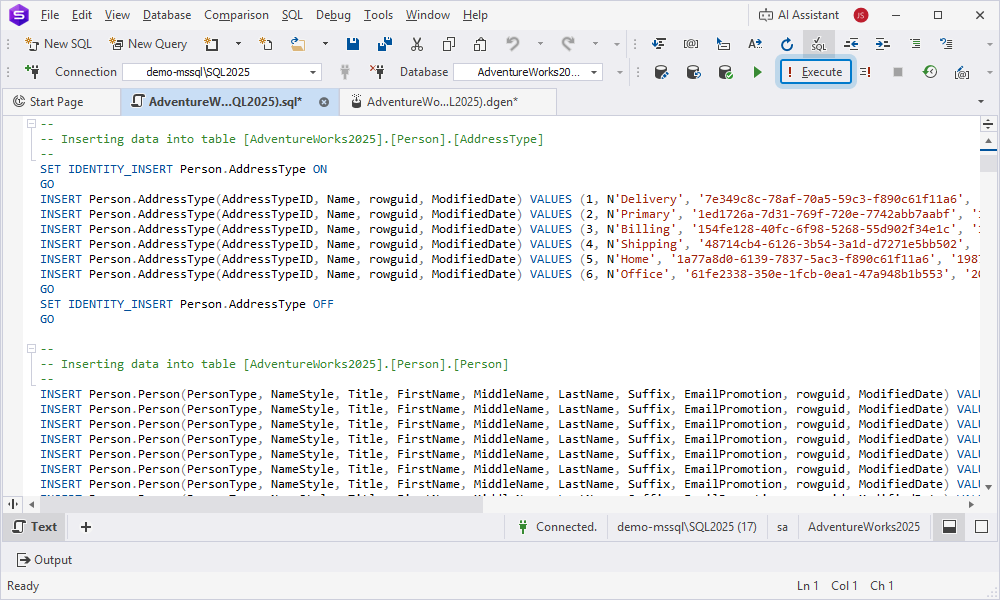The height and width of the screenshot is (600, 1000).
Task: Click the Output panel button
Action: click(x=45, y=560)
